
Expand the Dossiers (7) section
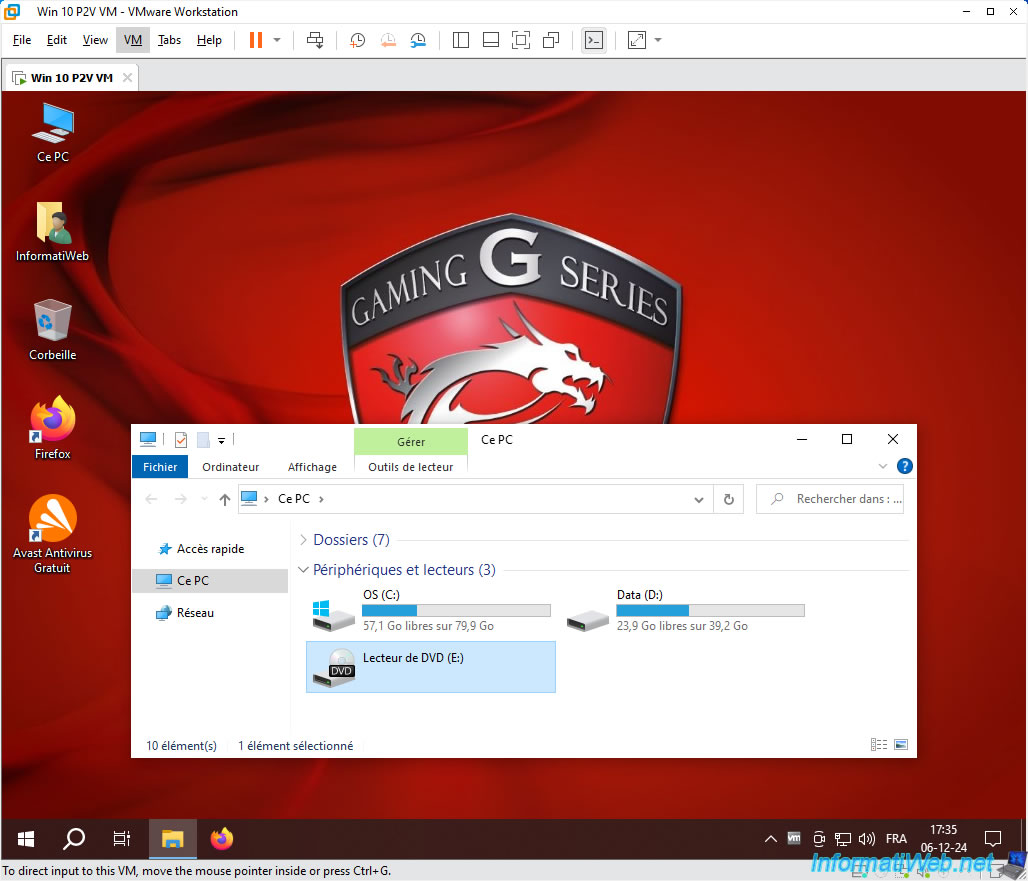pyautogui.click(x=303, y=539)
